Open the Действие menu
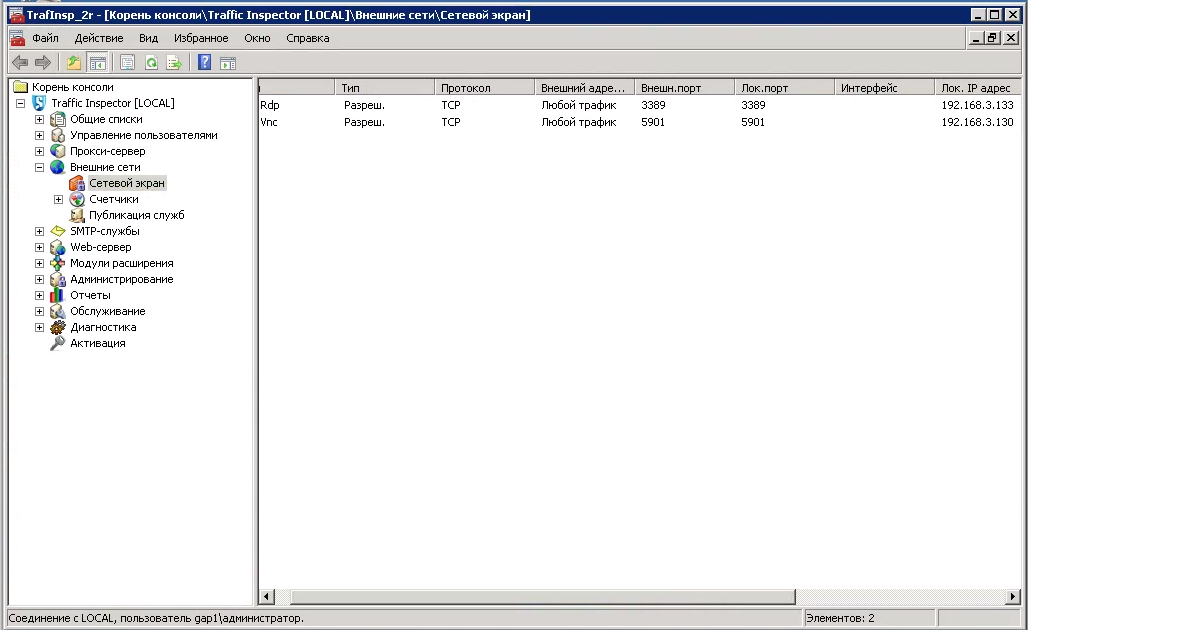1192x630 pixels. [99, 38]
